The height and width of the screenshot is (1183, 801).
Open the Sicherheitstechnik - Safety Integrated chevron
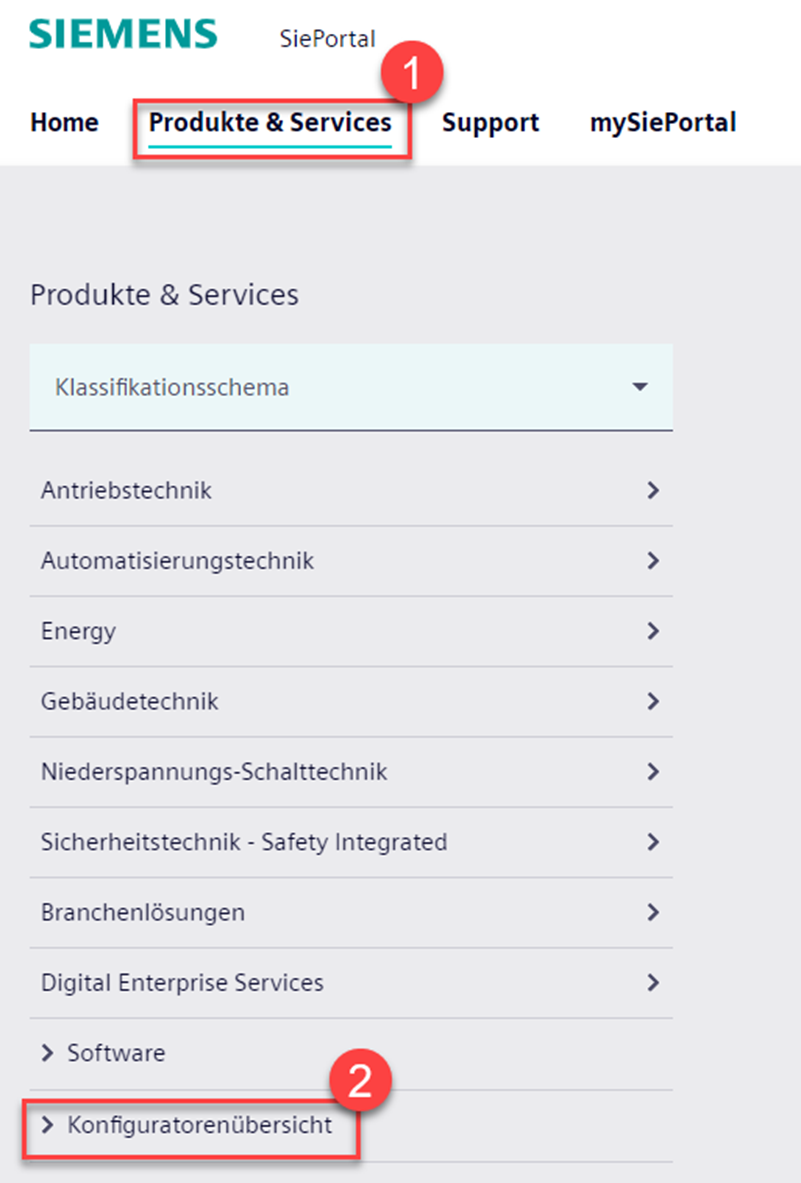[653, 842]
